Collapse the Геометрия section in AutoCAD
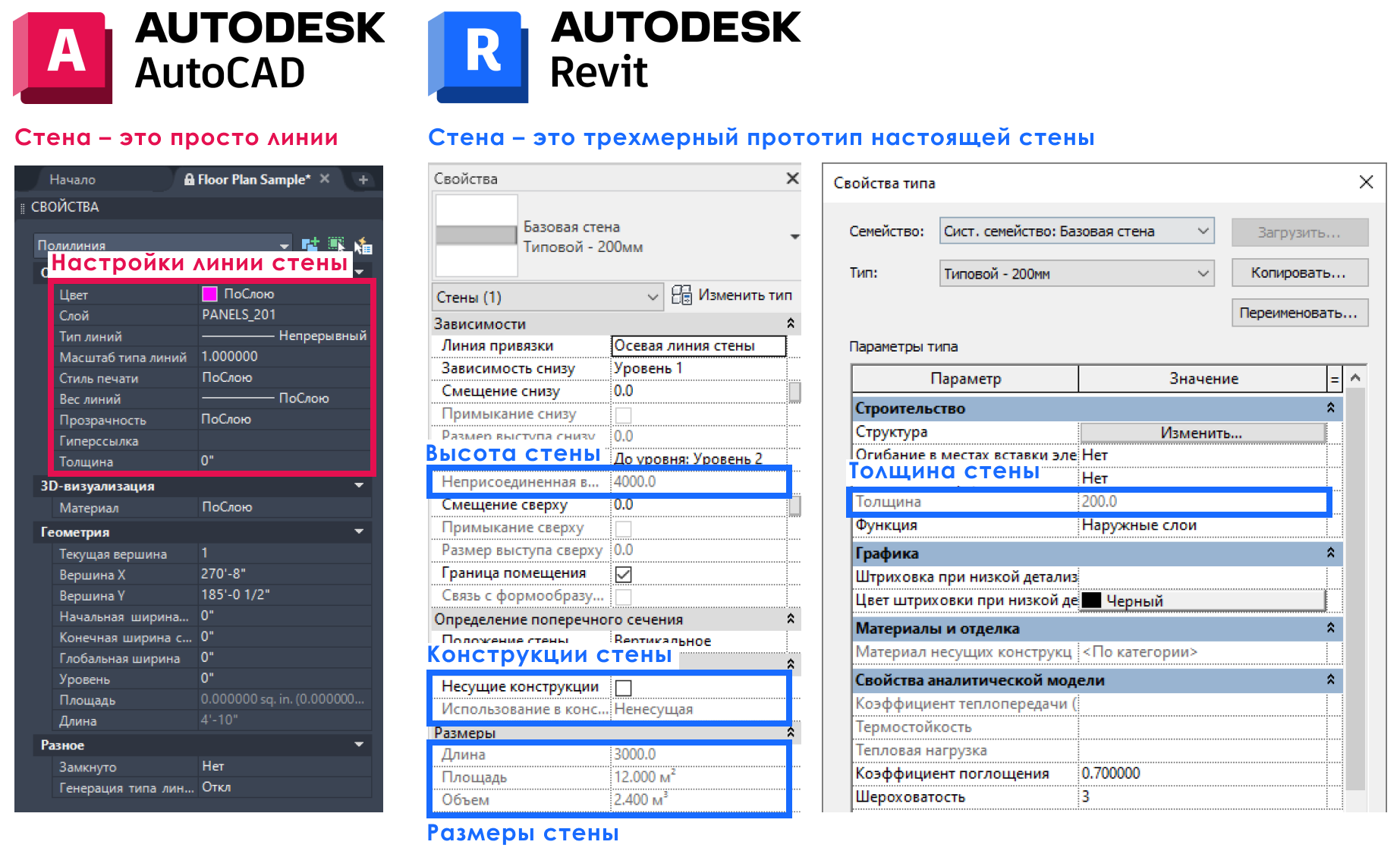The height and width of the screenshot is (848, 1400). [359, 531]
